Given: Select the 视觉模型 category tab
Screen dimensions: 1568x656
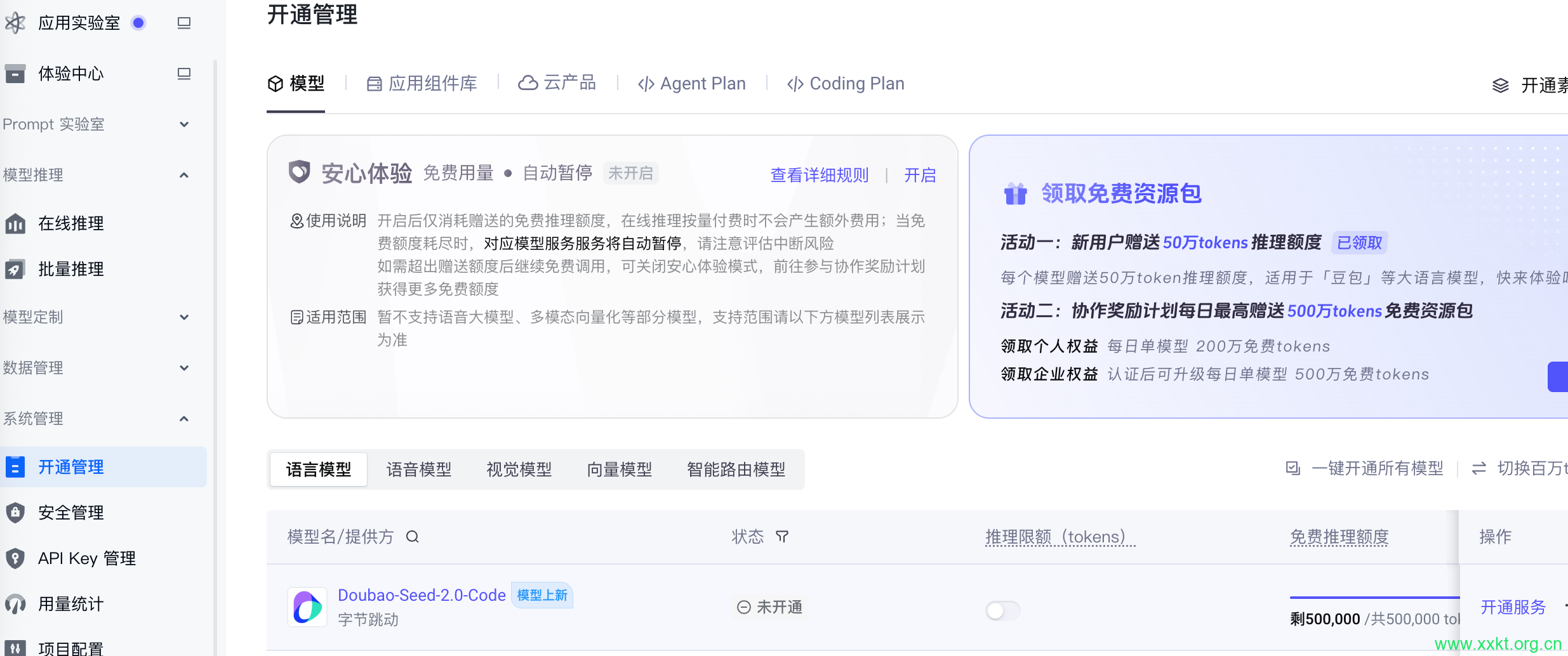Looking at the screenshot, I should pos(519,469).
